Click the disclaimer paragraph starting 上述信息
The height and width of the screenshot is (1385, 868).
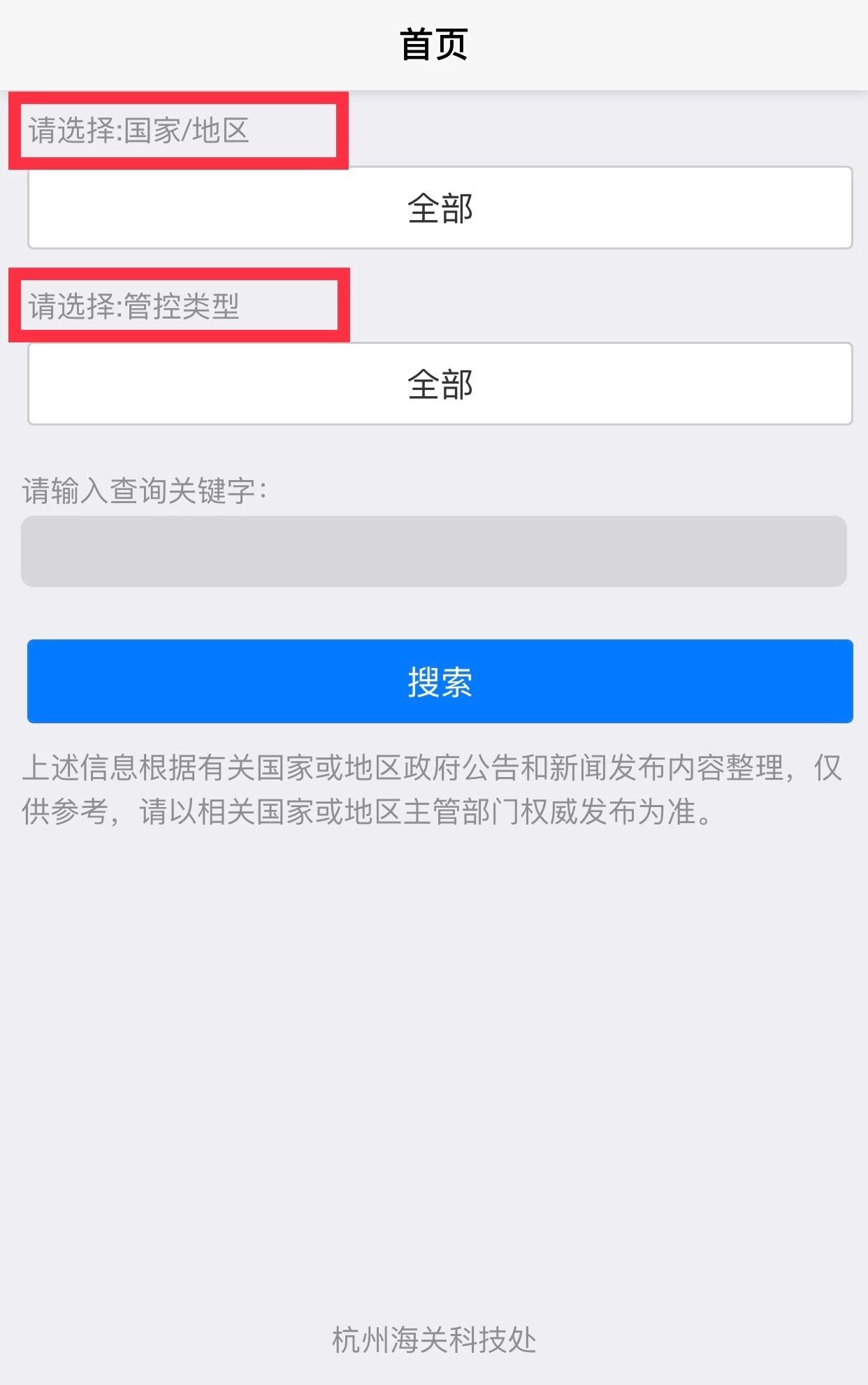433,790
